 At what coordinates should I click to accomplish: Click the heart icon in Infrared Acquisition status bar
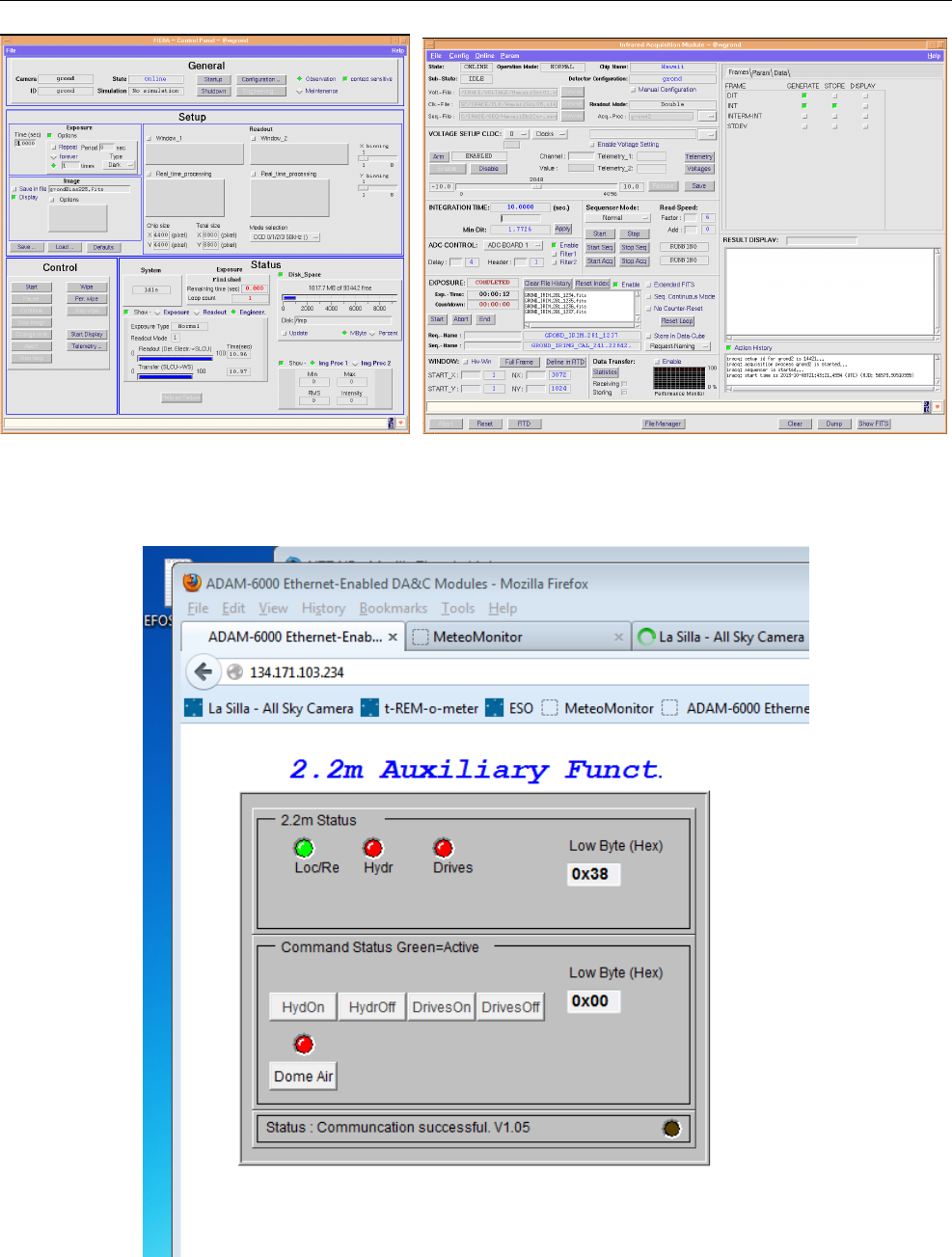[x=937, y=407]
